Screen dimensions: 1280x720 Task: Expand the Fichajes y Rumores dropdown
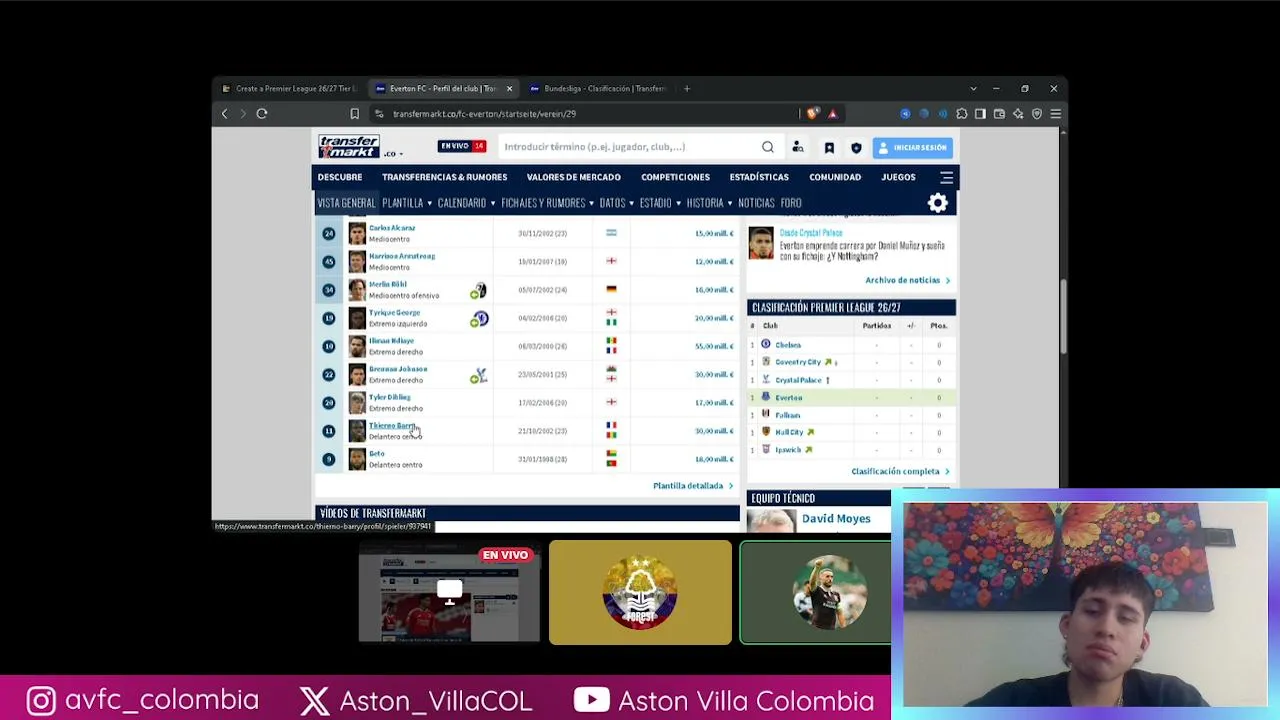pyautogui.click(x=547, y=203)
